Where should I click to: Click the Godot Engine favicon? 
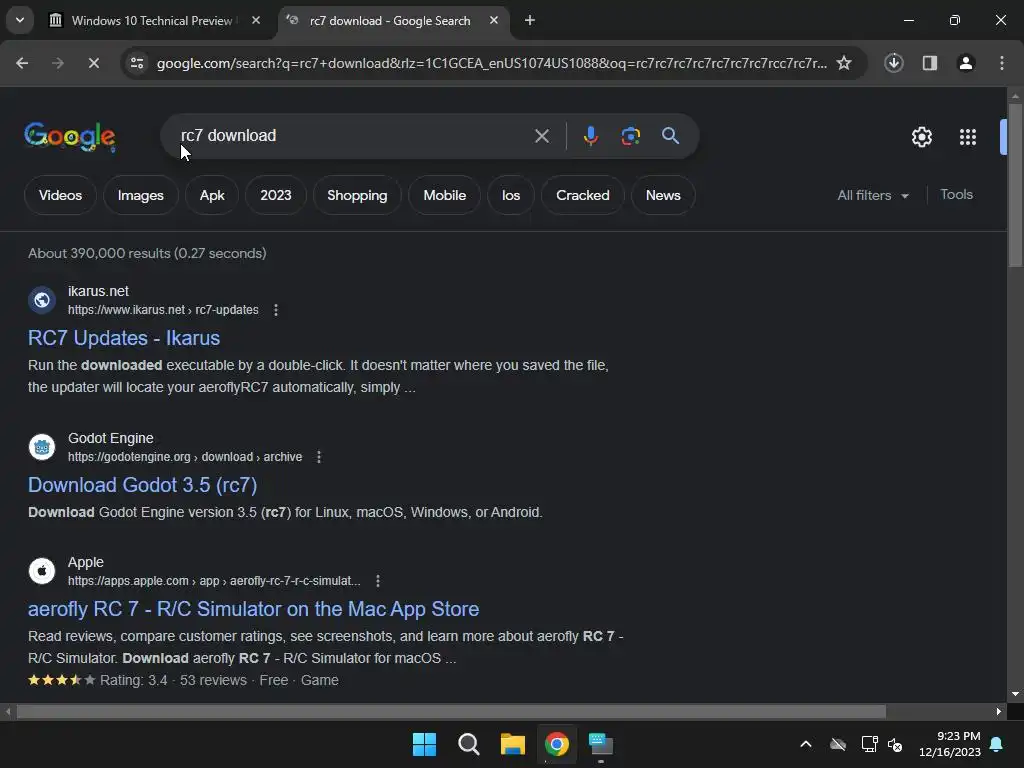(x=42, y=447)
